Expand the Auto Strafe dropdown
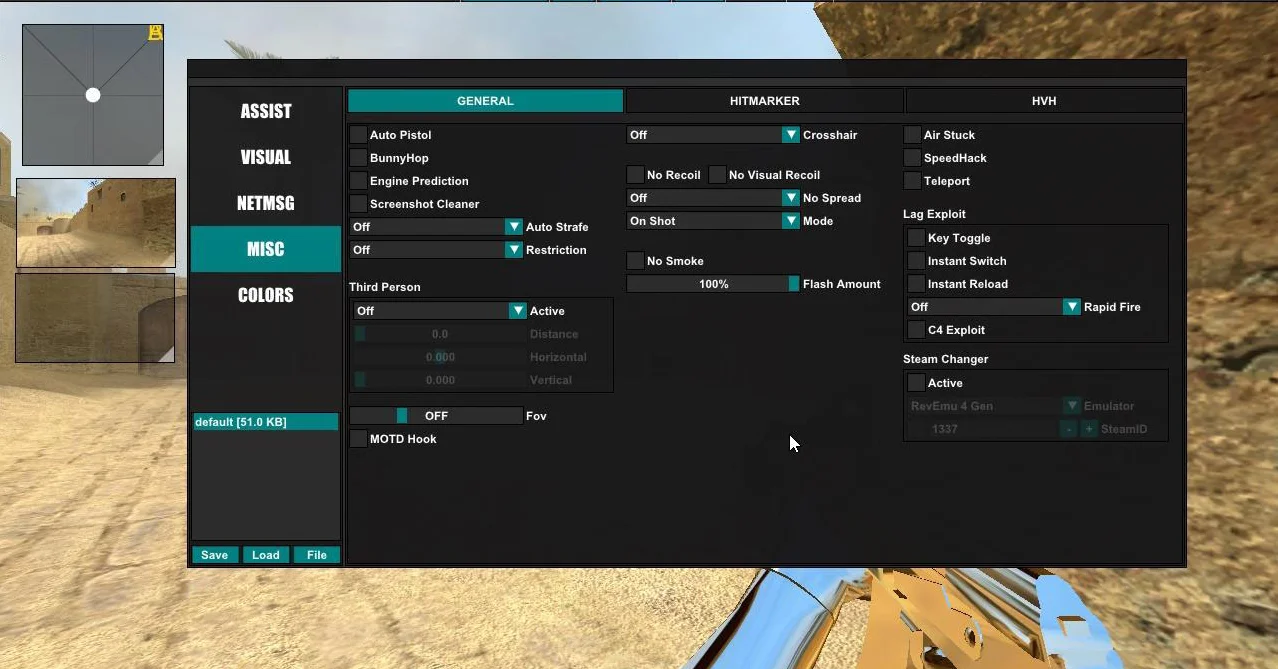 click(x=436, y=227)
